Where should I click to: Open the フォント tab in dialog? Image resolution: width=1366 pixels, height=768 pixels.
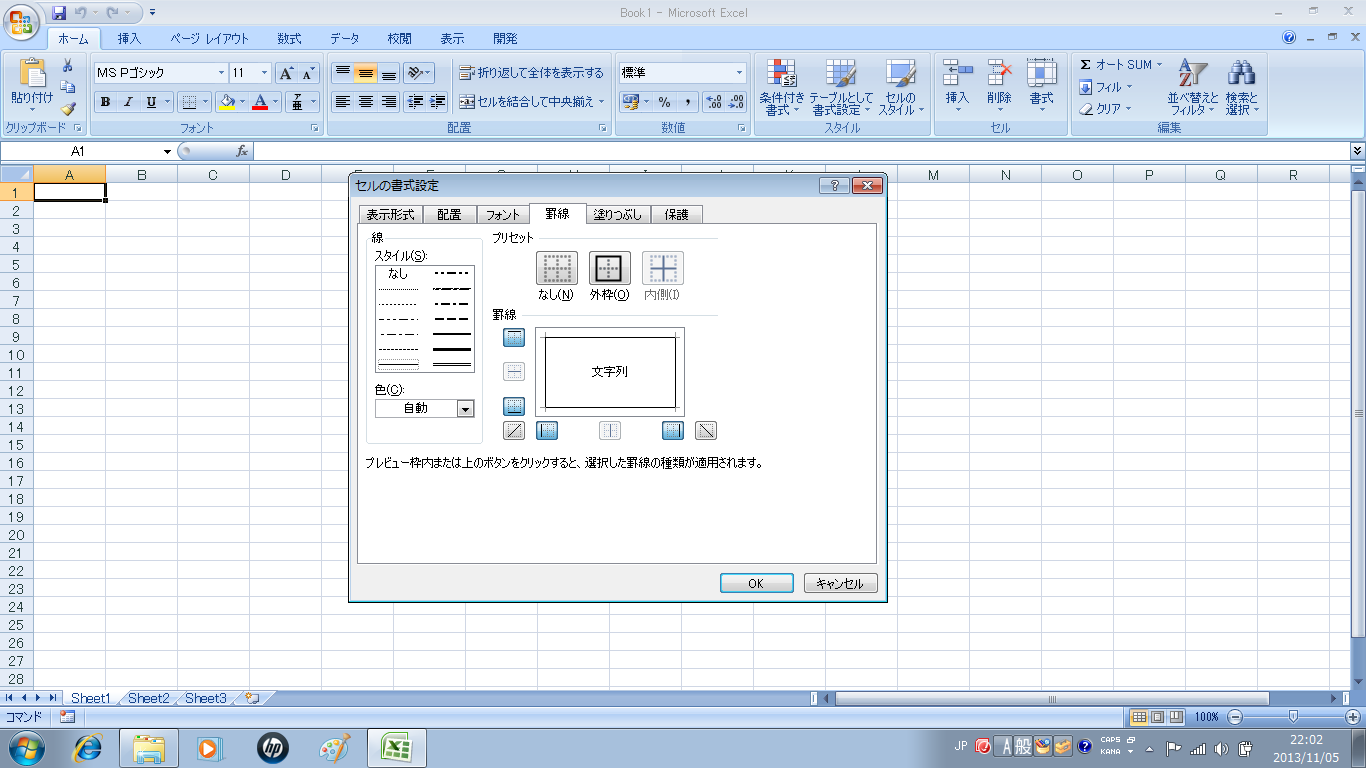point(502,215)
